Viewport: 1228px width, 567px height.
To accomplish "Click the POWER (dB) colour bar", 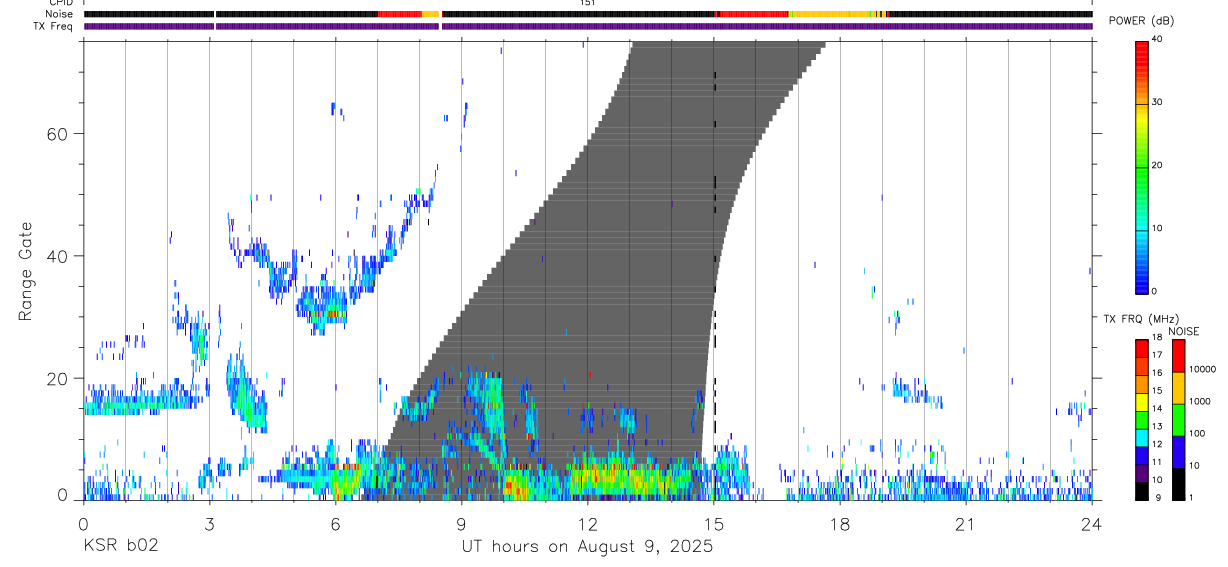I will point(1142,167).
